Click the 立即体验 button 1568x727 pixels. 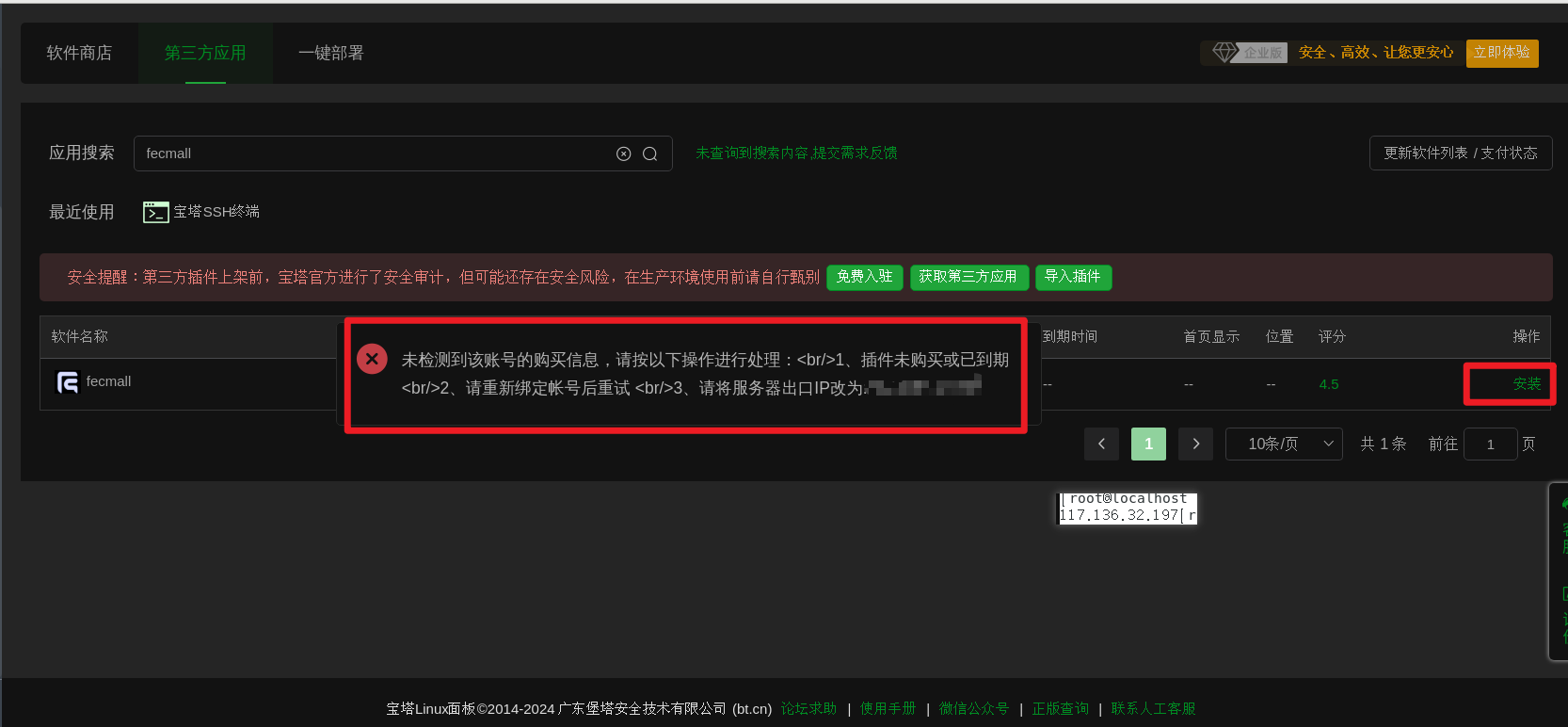pos(1502,53)
